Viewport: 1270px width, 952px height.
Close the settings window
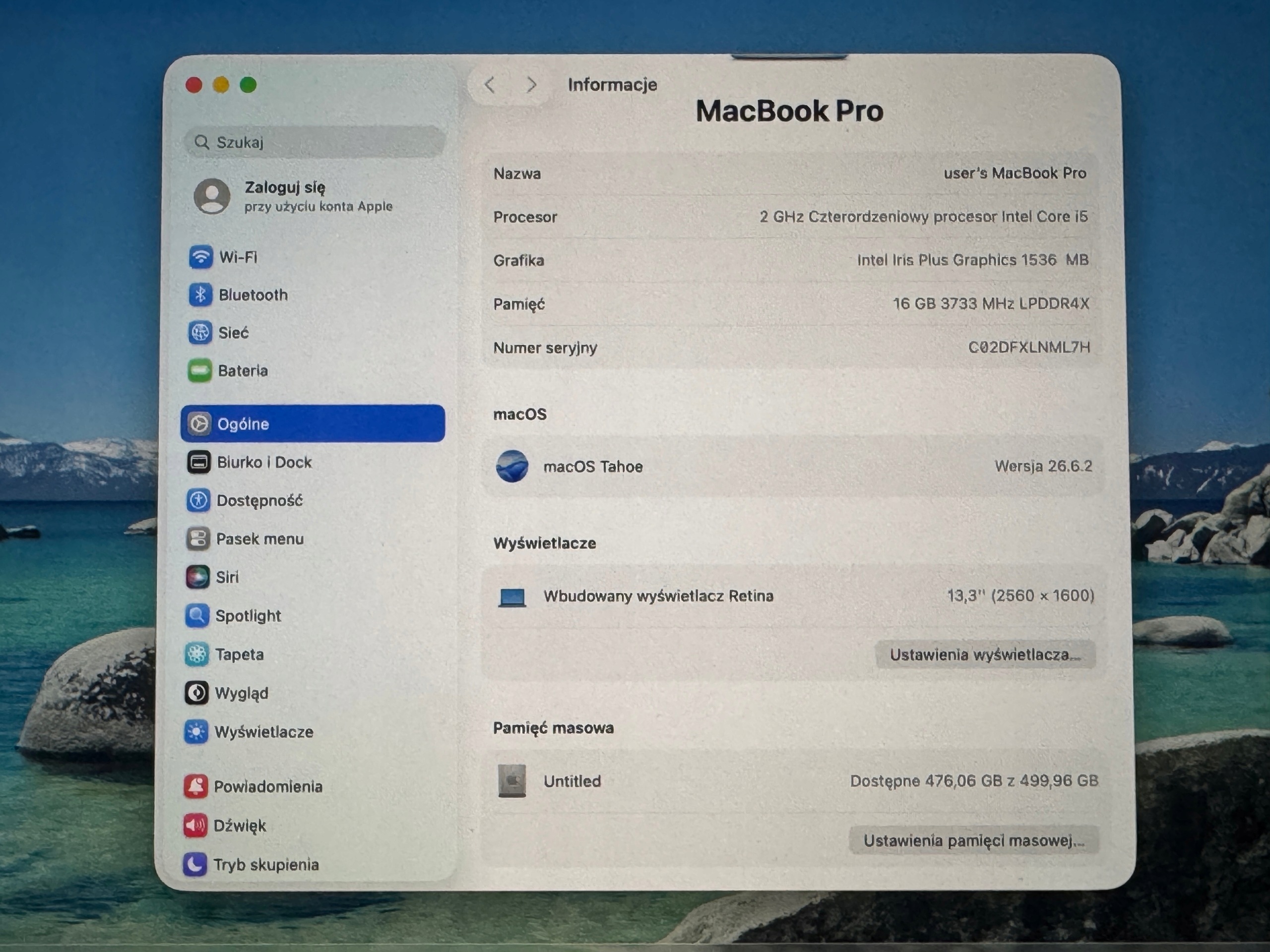194,85
